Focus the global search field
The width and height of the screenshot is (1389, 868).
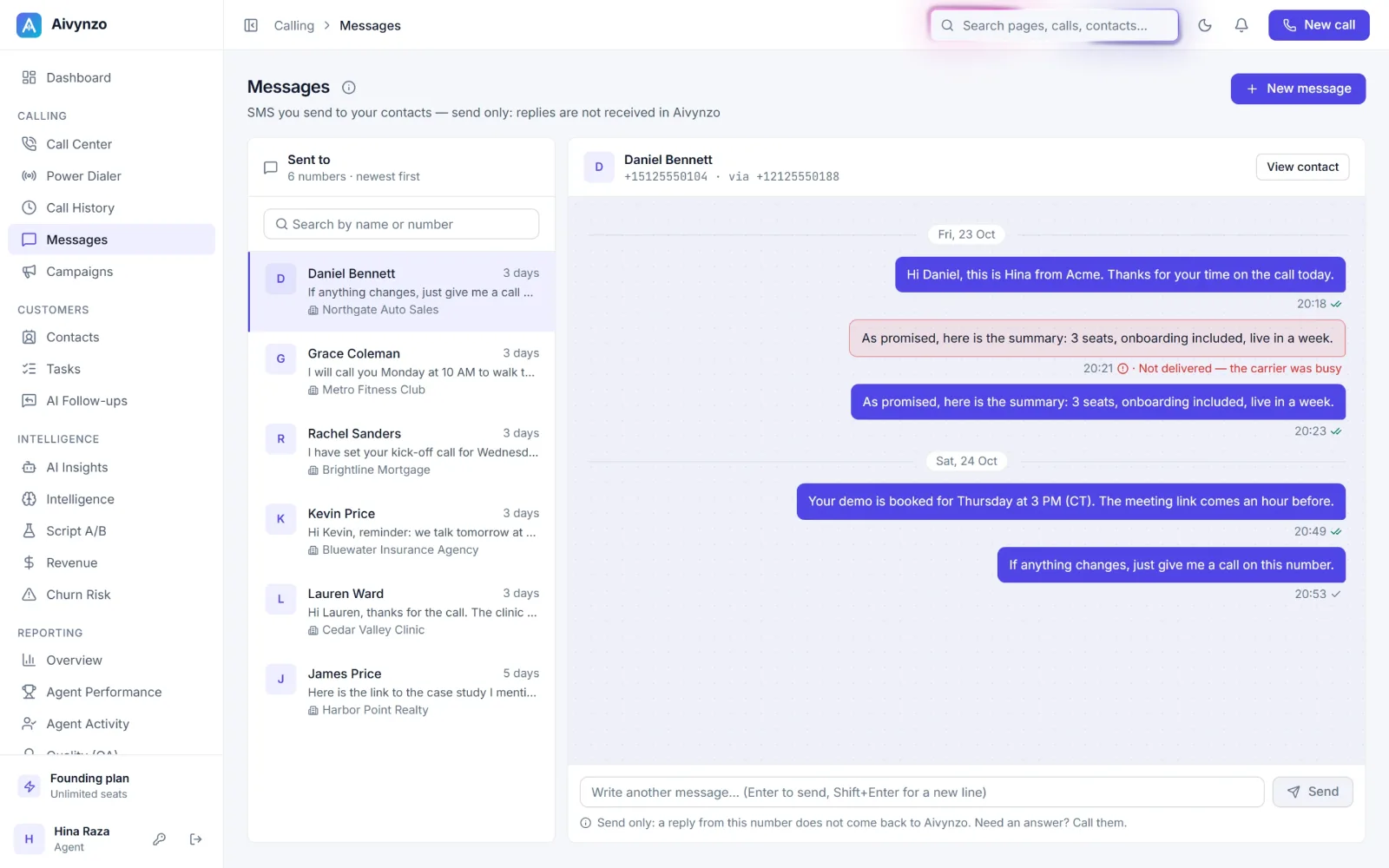1054,25
